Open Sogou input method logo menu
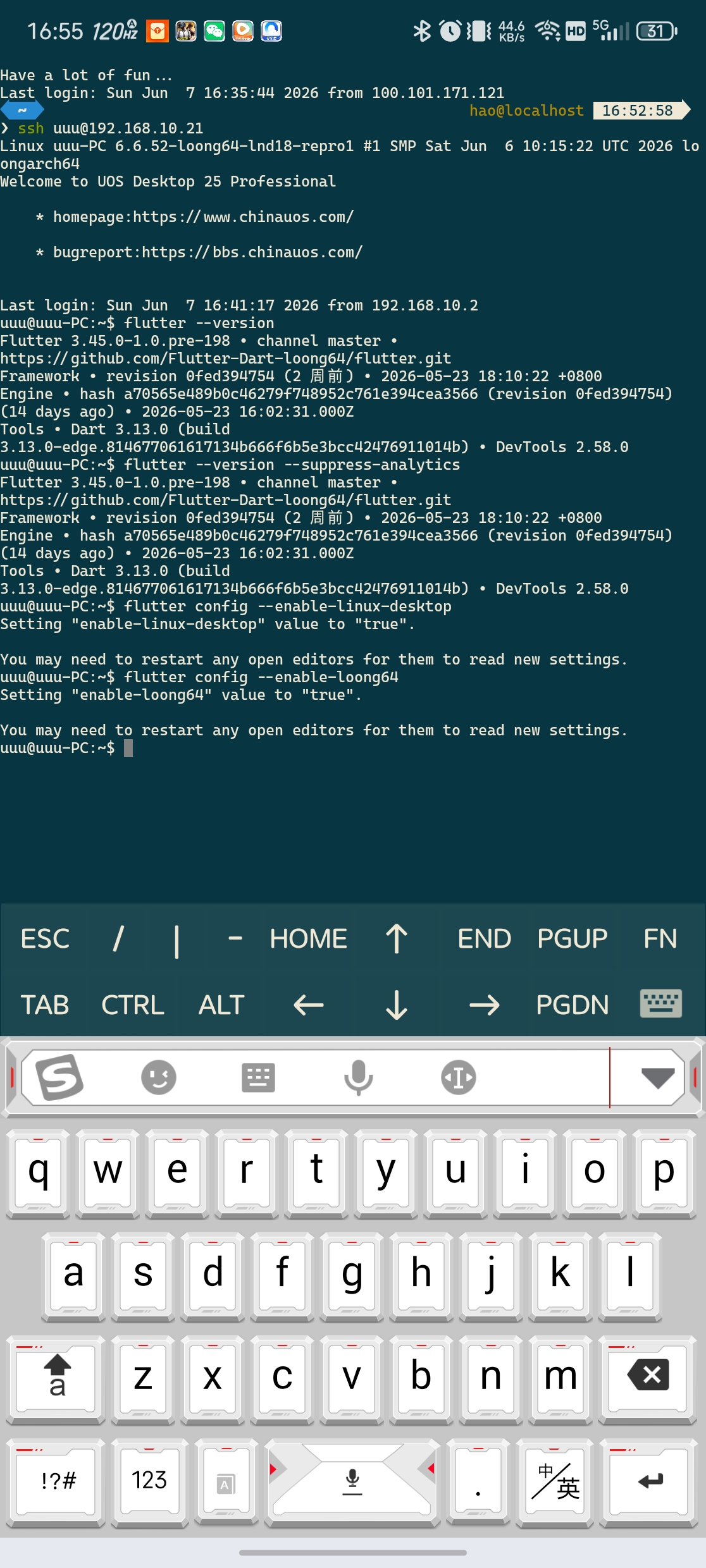 (59, 1077)
